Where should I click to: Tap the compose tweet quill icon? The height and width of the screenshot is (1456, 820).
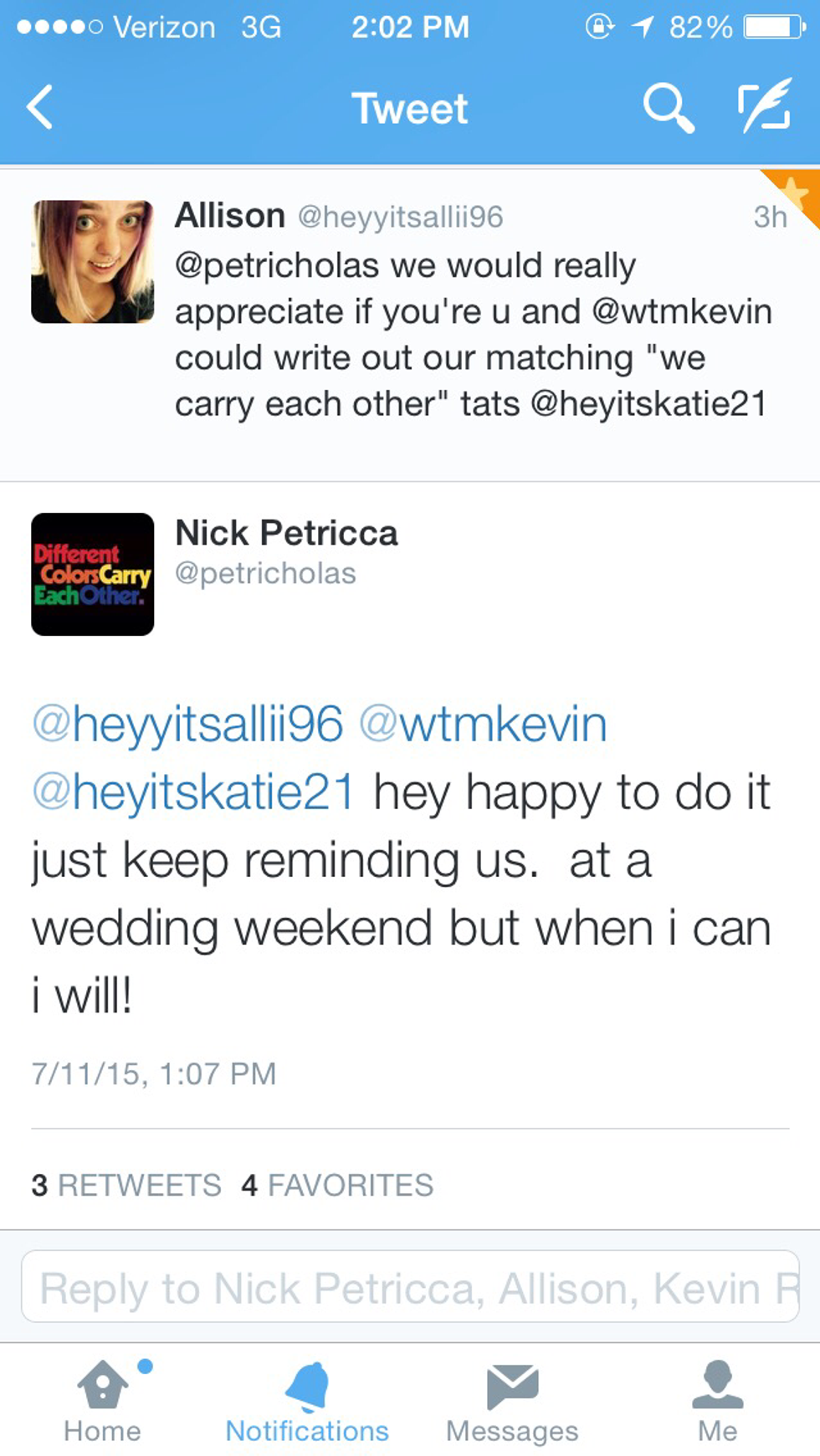click(x=765, y=106)
